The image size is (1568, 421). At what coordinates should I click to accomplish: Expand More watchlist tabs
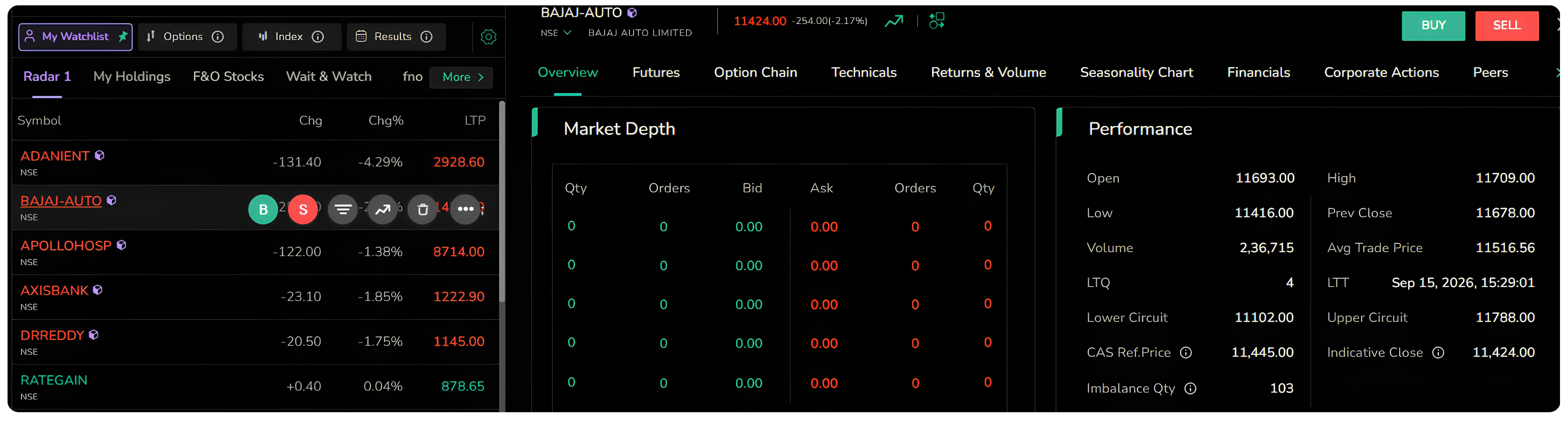pyautogui.click(x=461, y=77)
